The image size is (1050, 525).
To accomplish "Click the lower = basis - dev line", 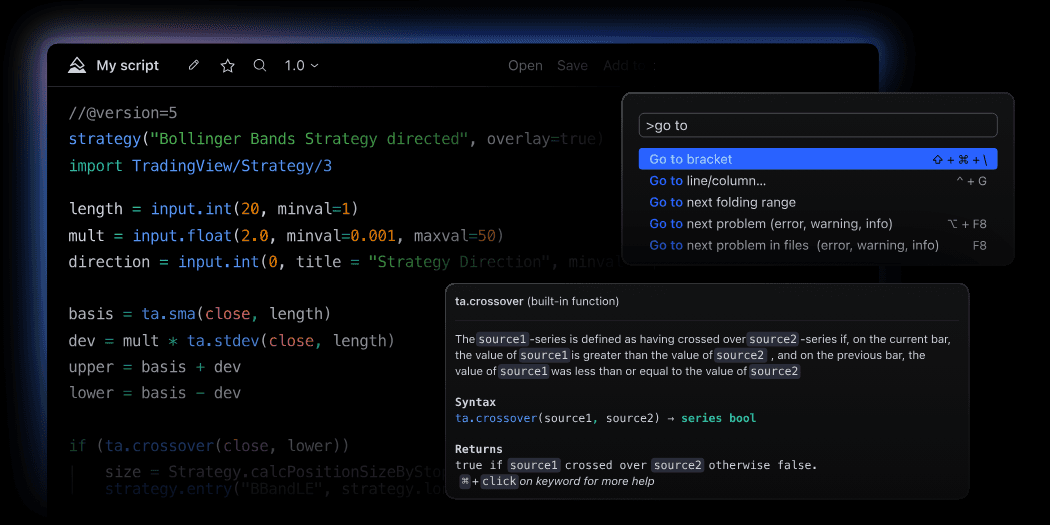I will (x=155, y=392).
